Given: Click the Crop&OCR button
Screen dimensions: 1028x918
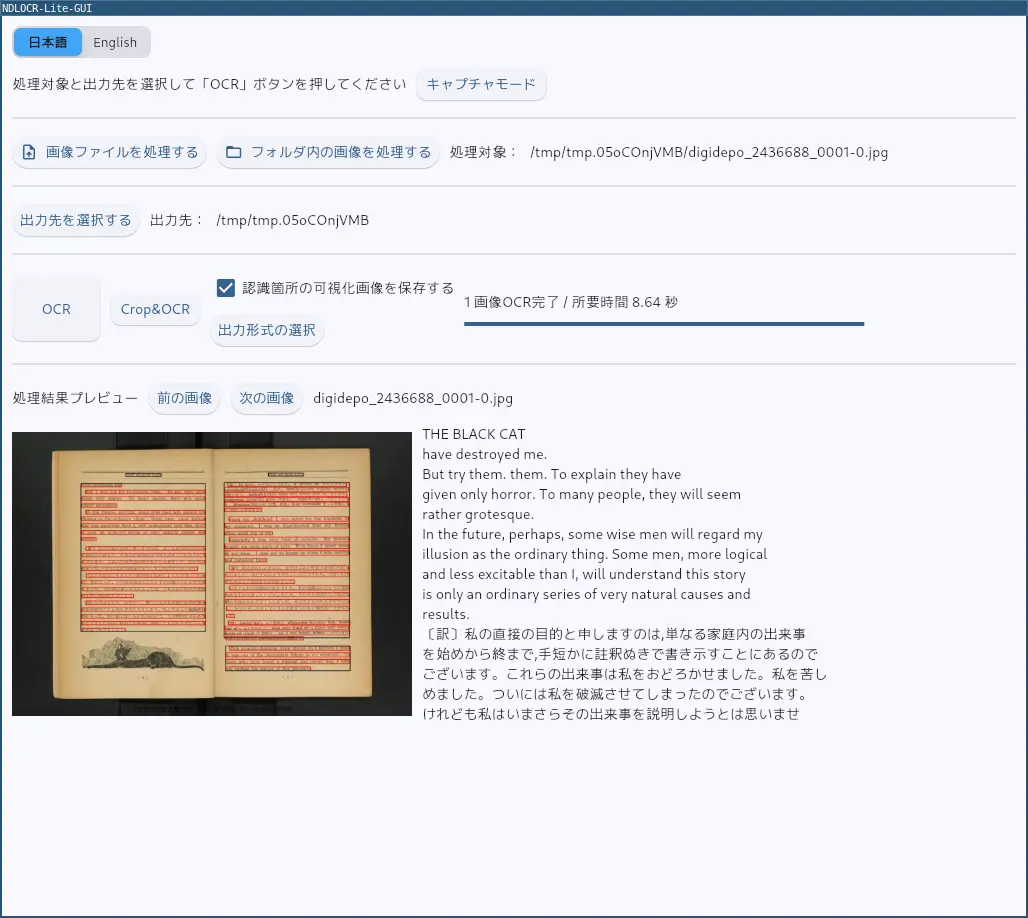Looking at the screenshot, I should (x=155, y=309).
